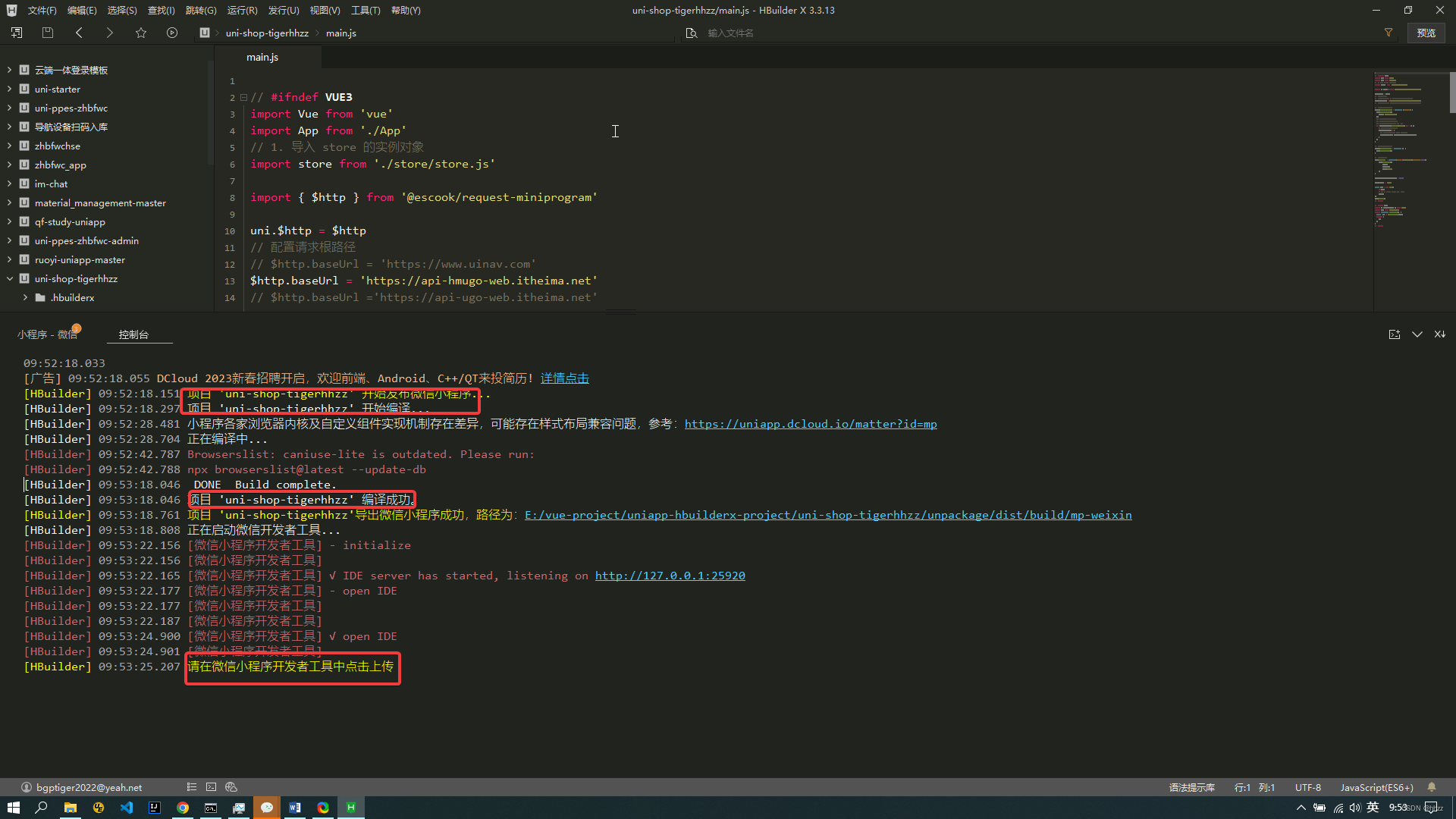Screen dimensions: 1456x819
Task: Open the 工具(T) menu
Action: point(366,10)
